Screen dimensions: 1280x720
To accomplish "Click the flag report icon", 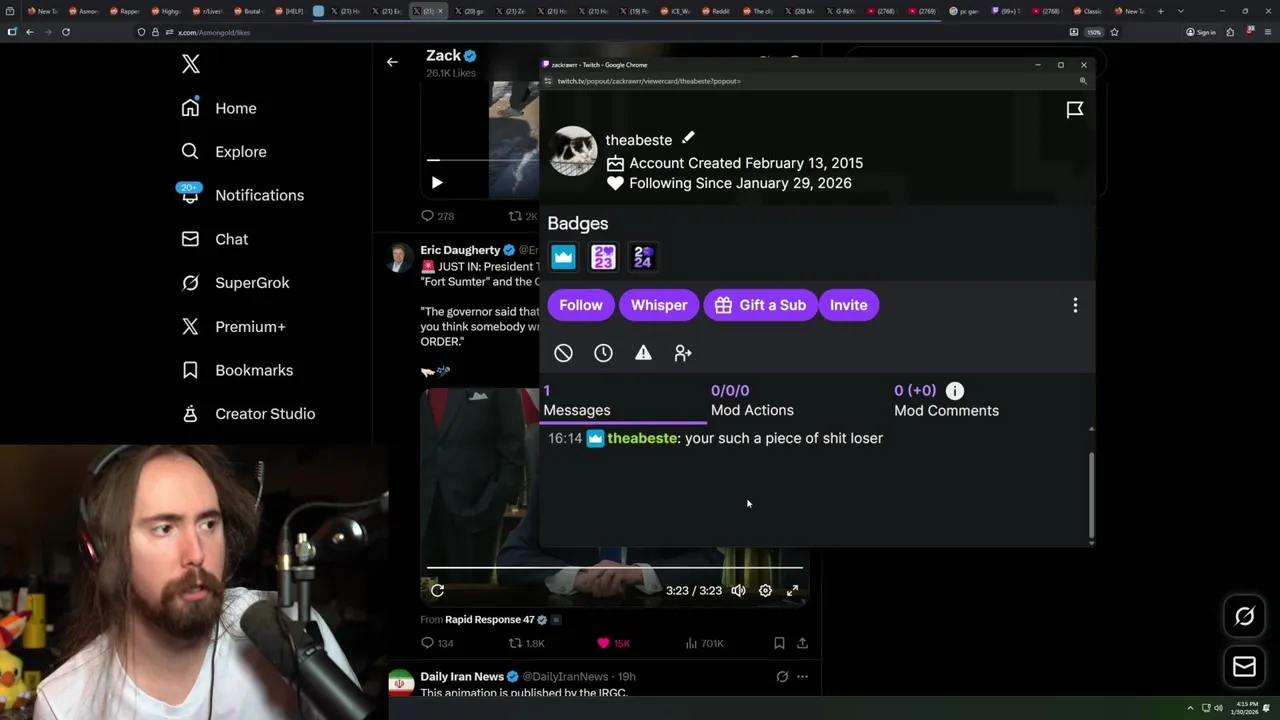I will point(1075,110).
